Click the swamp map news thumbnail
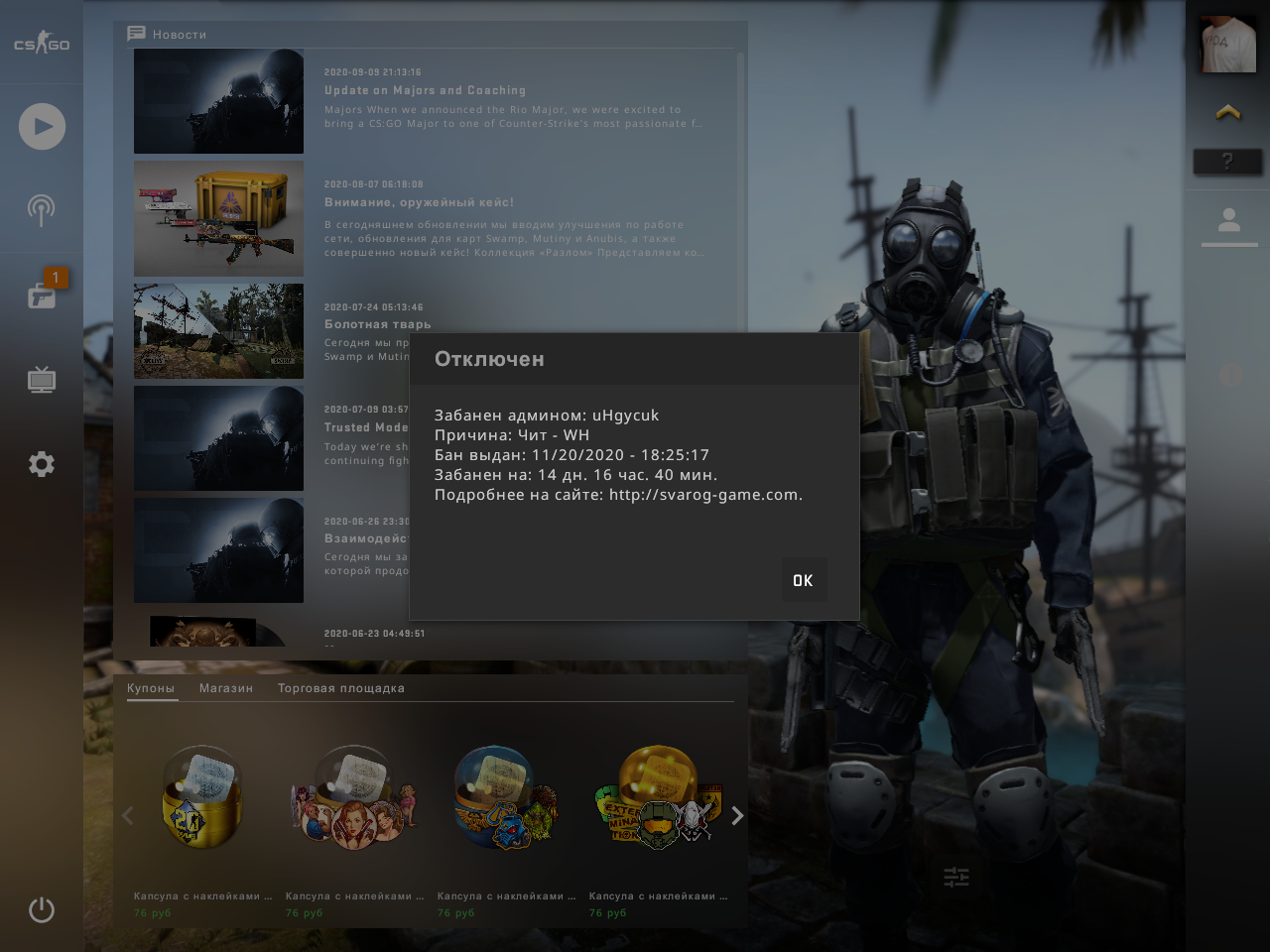The width and height of the screenshot is (1270, 952). 218,330
